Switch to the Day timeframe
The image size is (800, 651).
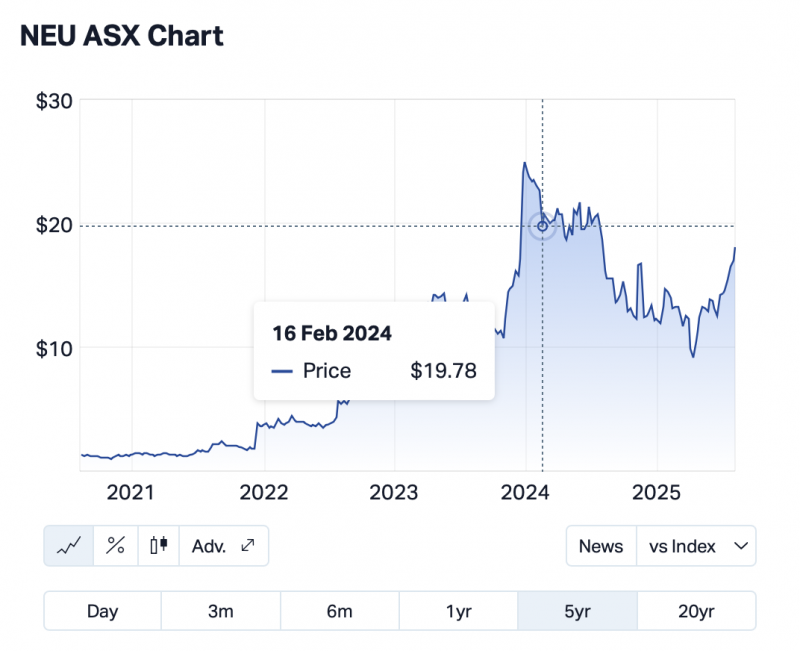coord(102,611)
